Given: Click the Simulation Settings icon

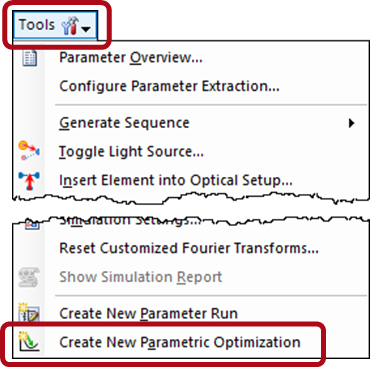Looking at the screenshot, I should 32,225.
